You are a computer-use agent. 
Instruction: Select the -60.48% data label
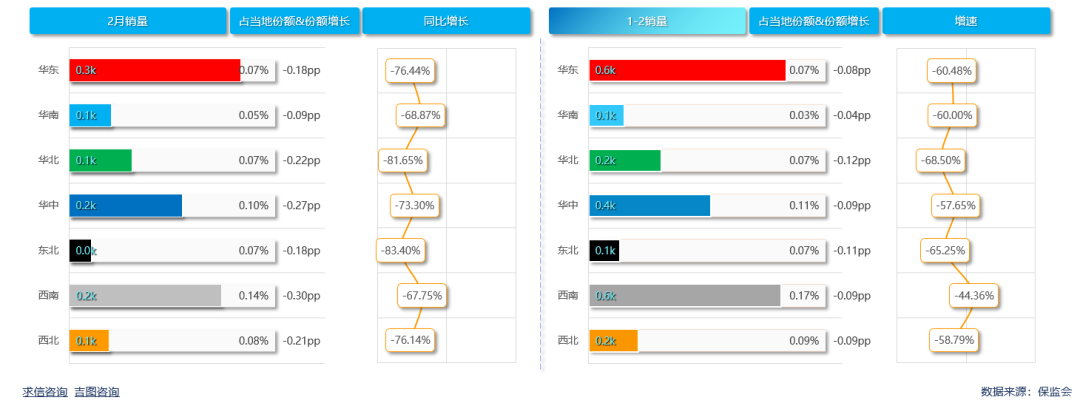click(952, 71)
